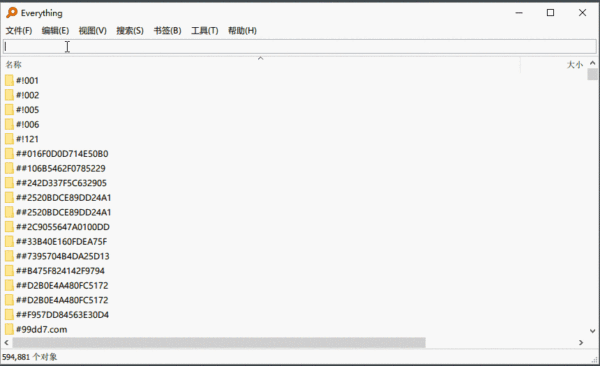Select the ##2C9055647A0100DD entry
This screenshot has height=366, width=600.
63,227
